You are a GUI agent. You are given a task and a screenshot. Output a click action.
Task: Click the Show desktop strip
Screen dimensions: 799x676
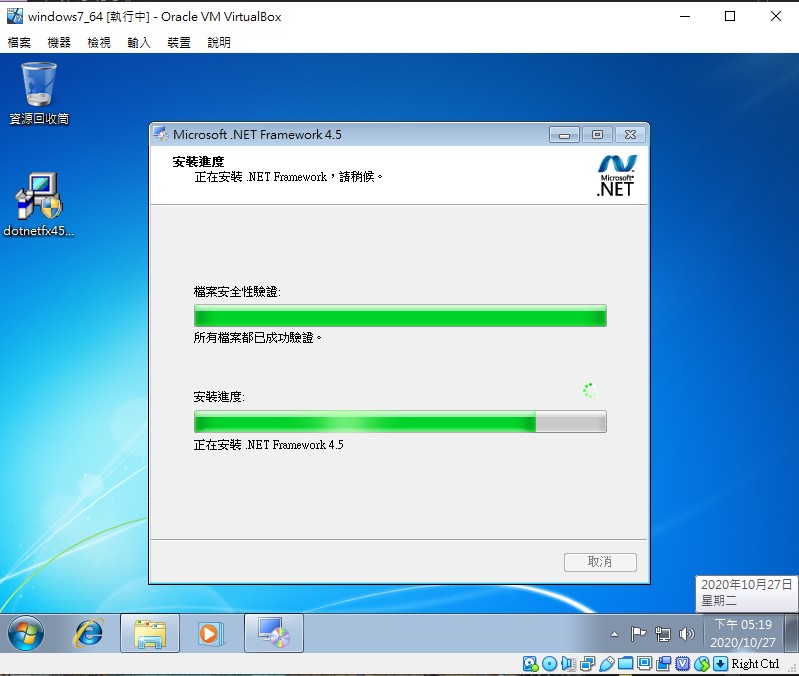click(x=791, y=633)
